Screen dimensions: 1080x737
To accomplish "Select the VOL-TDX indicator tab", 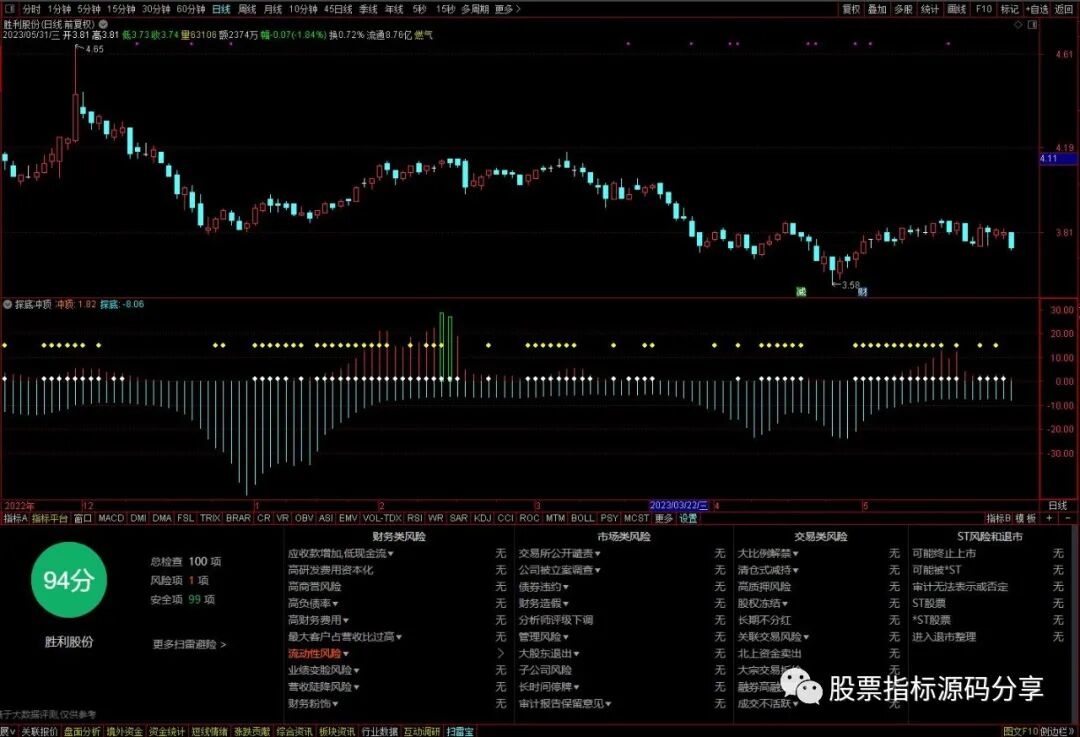I will (x=382, y=518).
